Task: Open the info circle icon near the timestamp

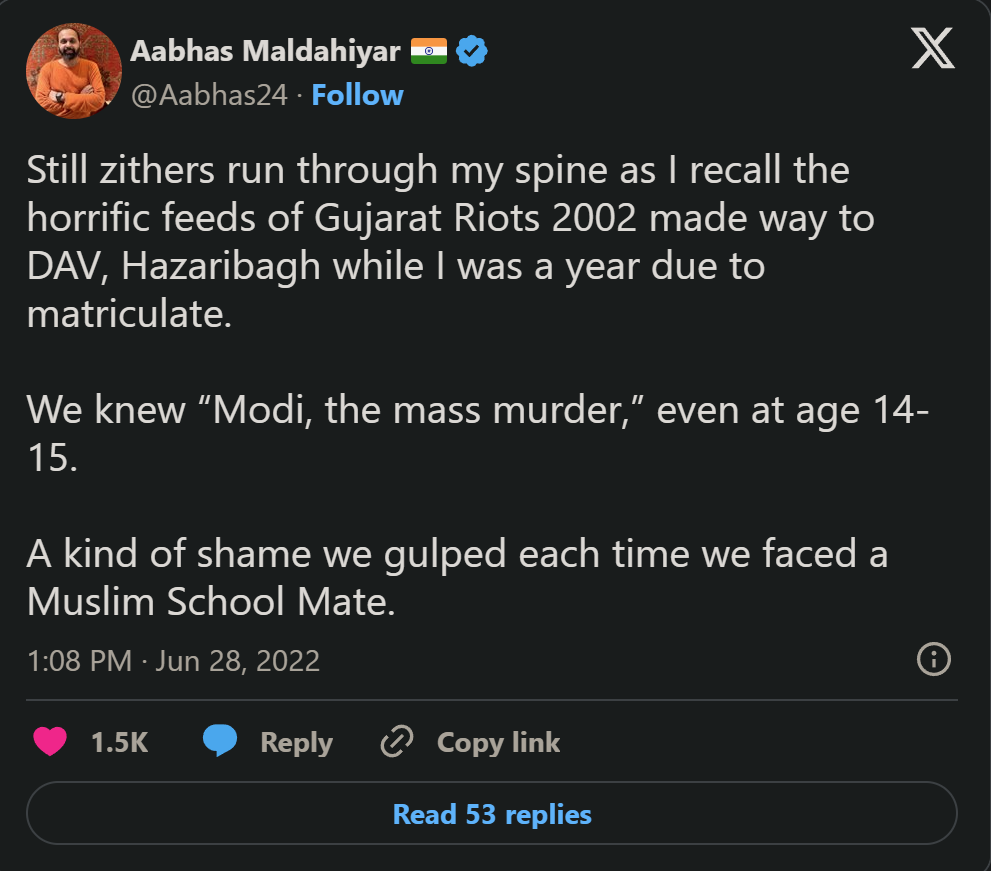Action: tap(933, 659)
